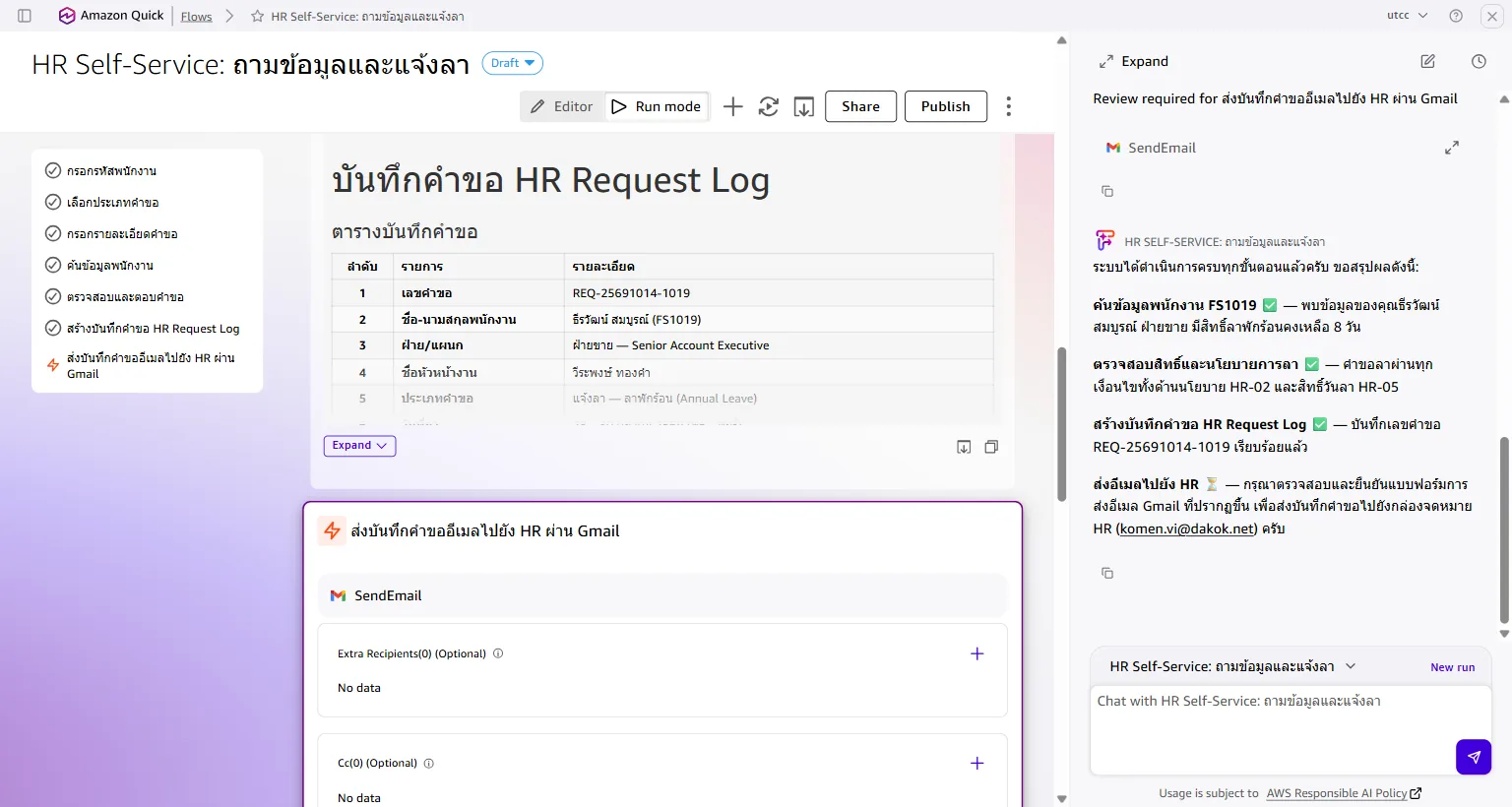Expand the chat panel
Viewport: 1512px width, 807px height.
pos(1133,61)
